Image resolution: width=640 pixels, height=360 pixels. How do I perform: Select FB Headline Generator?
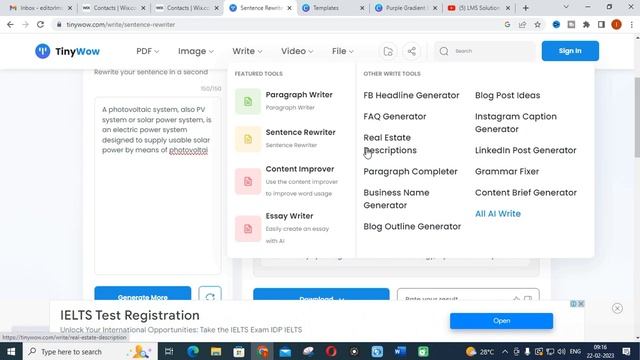coord(411,95)
